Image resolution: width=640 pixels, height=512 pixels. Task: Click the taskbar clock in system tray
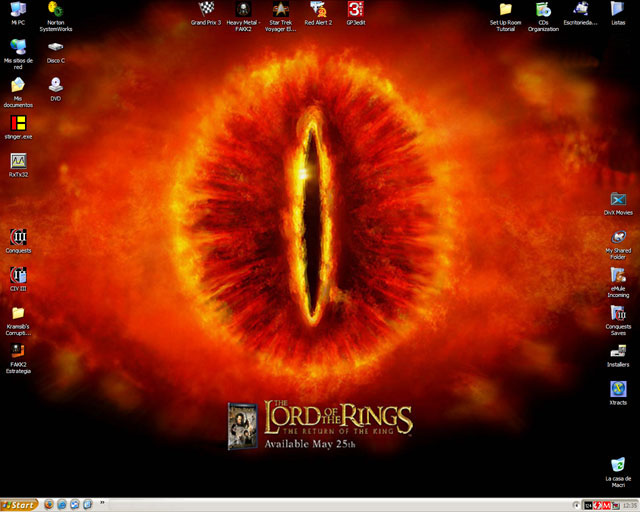click(626, 505)
